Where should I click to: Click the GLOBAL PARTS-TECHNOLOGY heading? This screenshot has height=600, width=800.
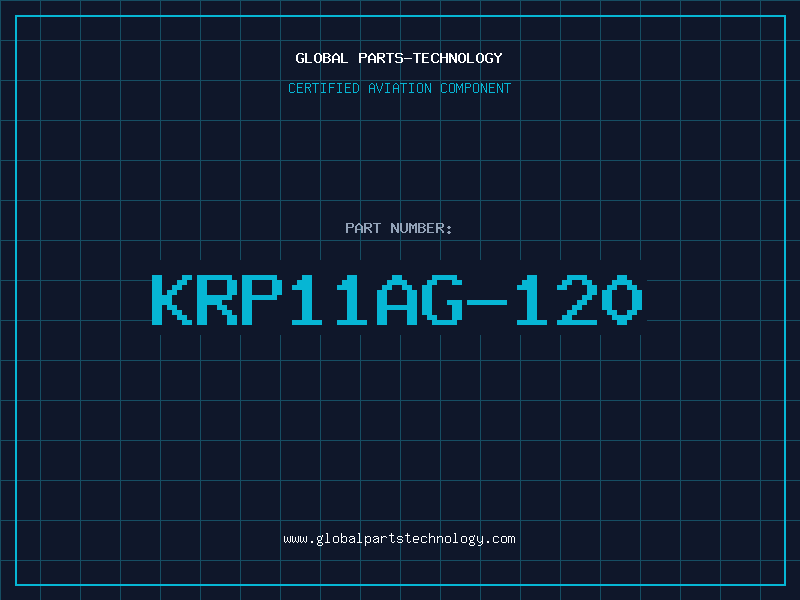pyautogui.click(x=399, y=58)
